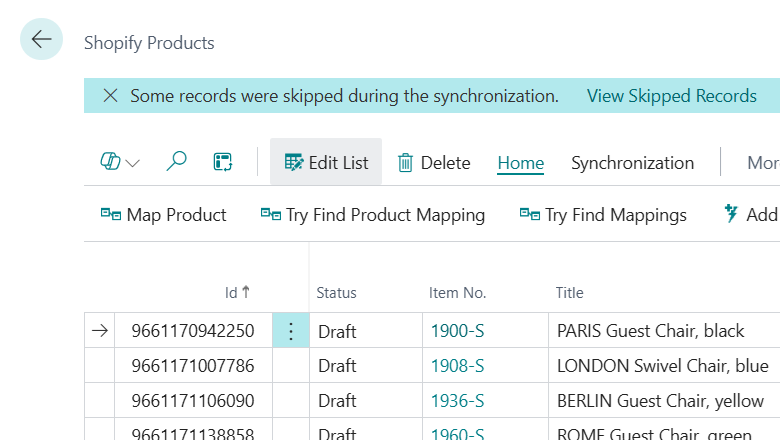Viewport: 780px width, 440px height.
Task: Open row options for PARIS Guest Chair
Action: point(291,331)
